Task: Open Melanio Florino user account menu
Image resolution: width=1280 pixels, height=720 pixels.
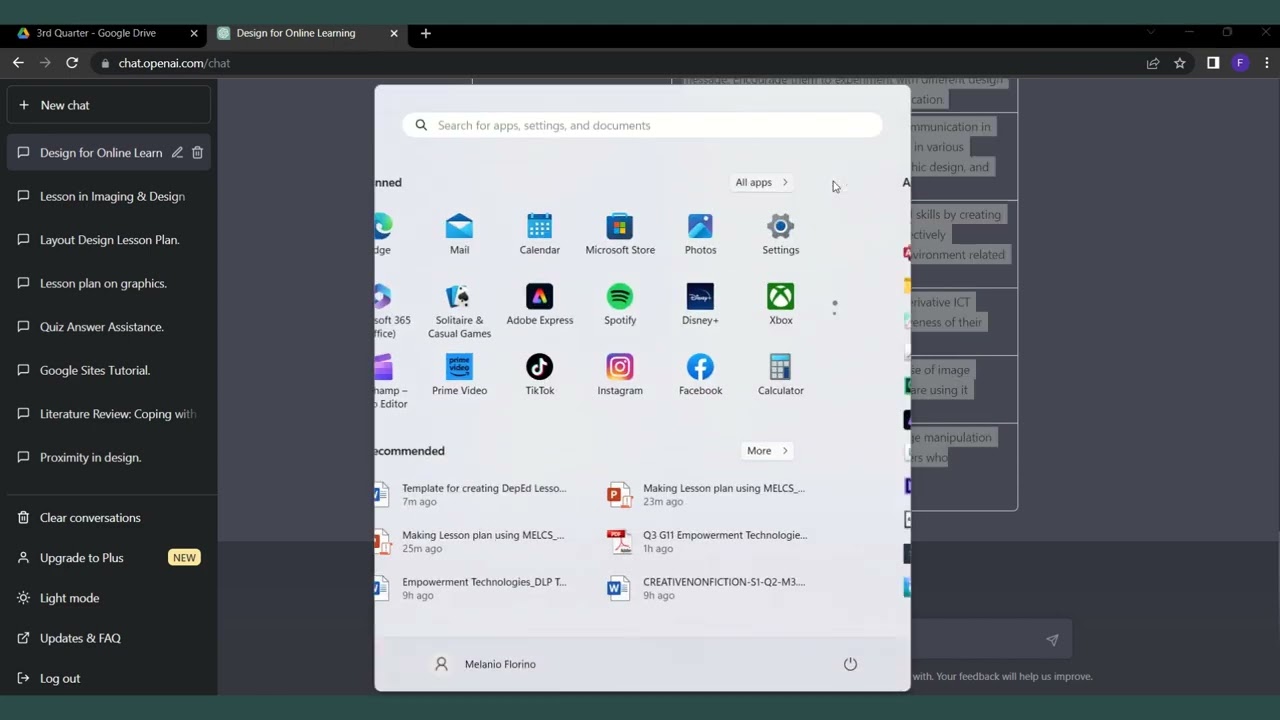Action: [x=486, y=664]
